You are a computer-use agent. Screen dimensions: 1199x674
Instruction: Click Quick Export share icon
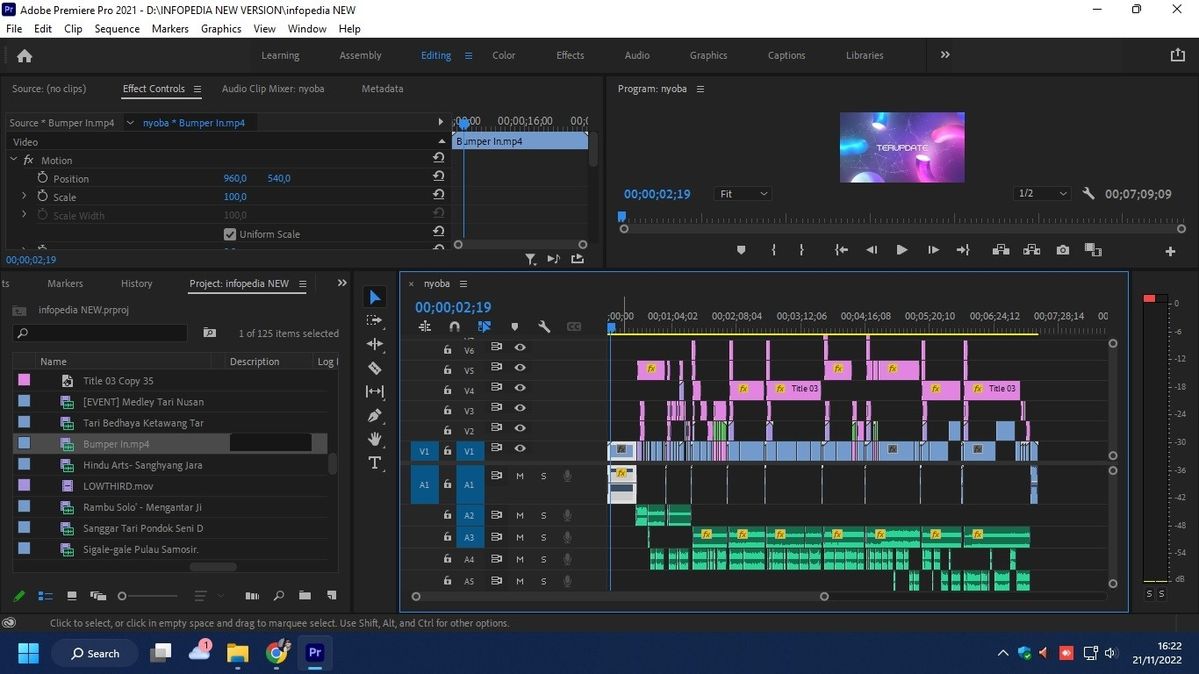pyautogui.click(x=1178, y=55)
